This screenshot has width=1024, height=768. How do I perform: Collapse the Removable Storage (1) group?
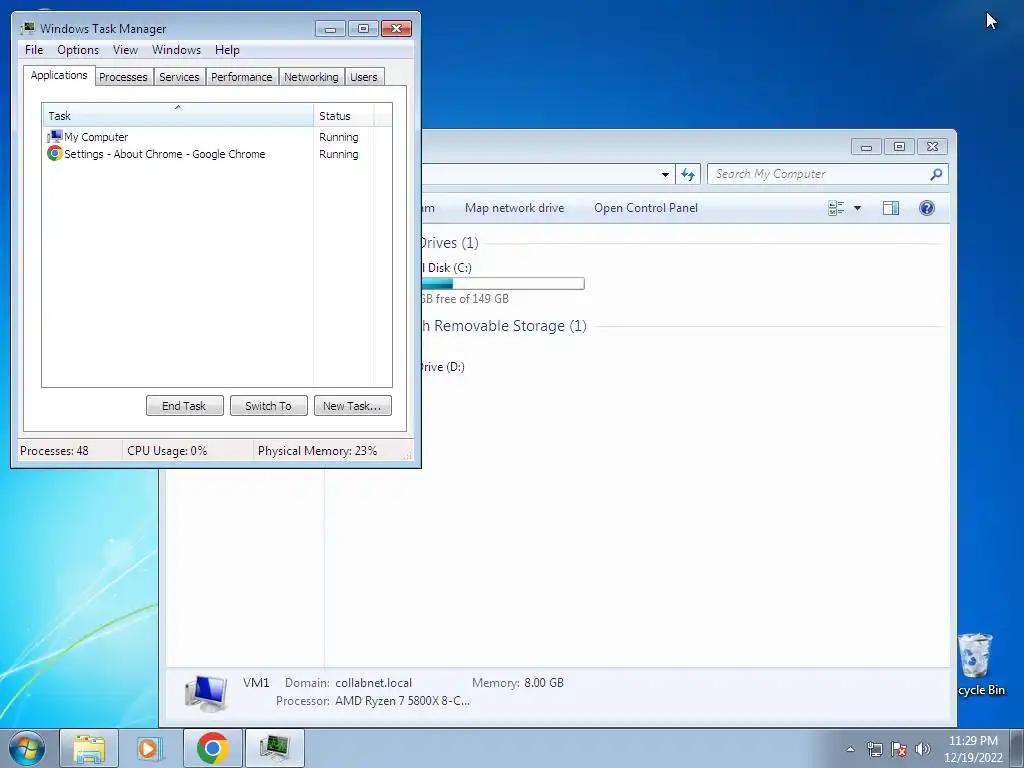[504, 326]
